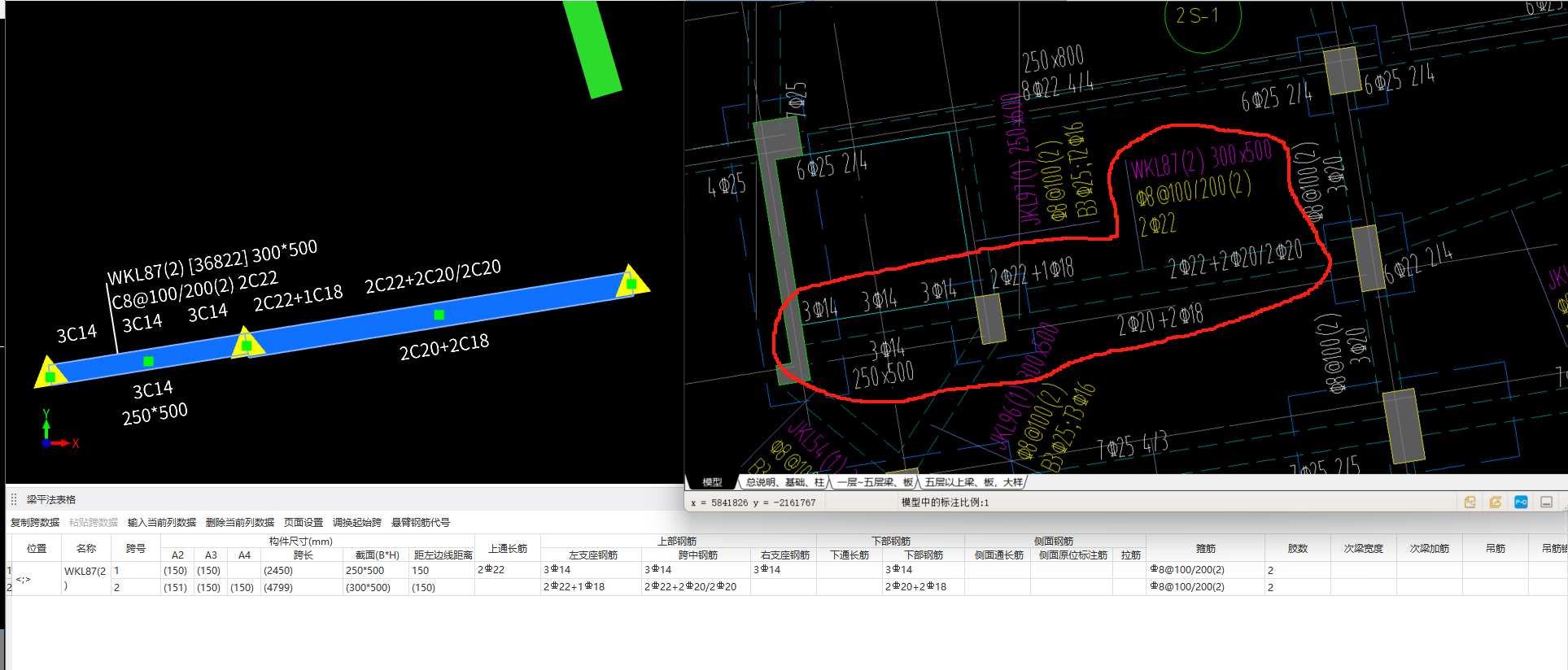Select the (2450) span length cell
1568x670 pixels.
pyautogui.click(x=302, y=570)
